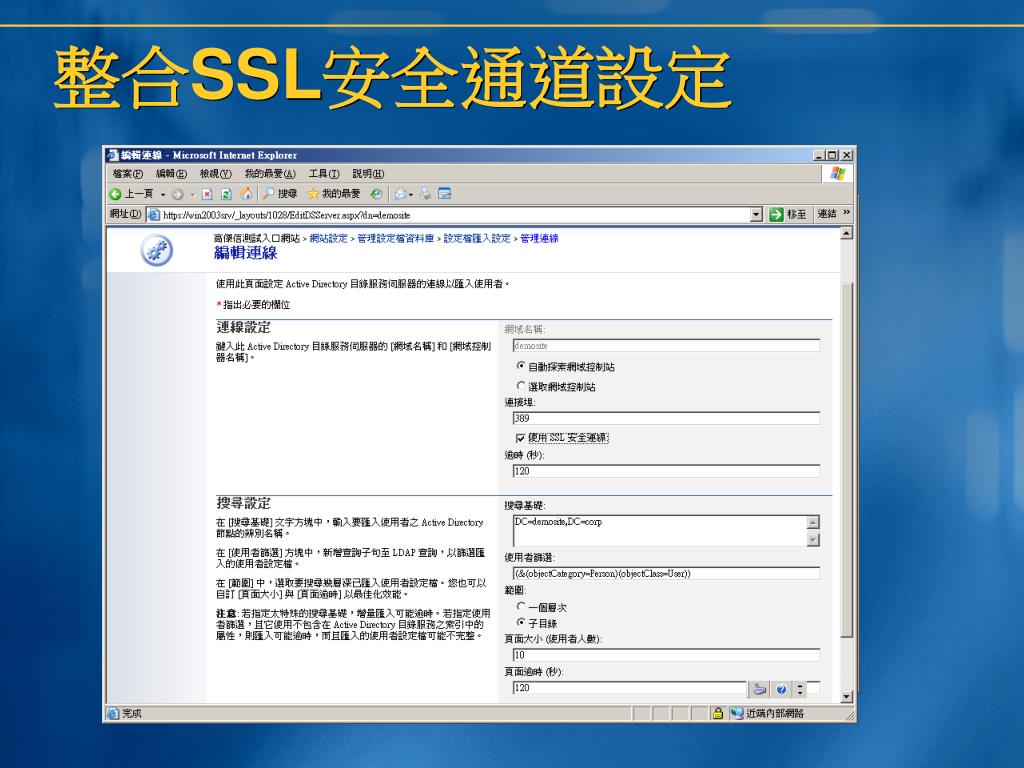Go to the Home page icon
The image size is (1024, 768).
[x=246, y=194]
